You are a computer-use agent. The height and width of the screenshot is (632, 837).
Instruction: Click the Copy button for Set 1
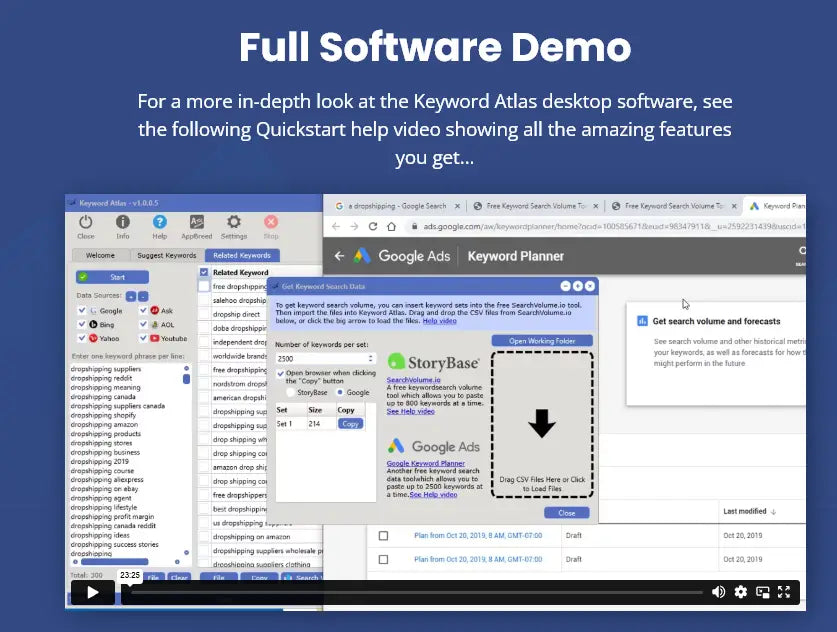point(350,424)
